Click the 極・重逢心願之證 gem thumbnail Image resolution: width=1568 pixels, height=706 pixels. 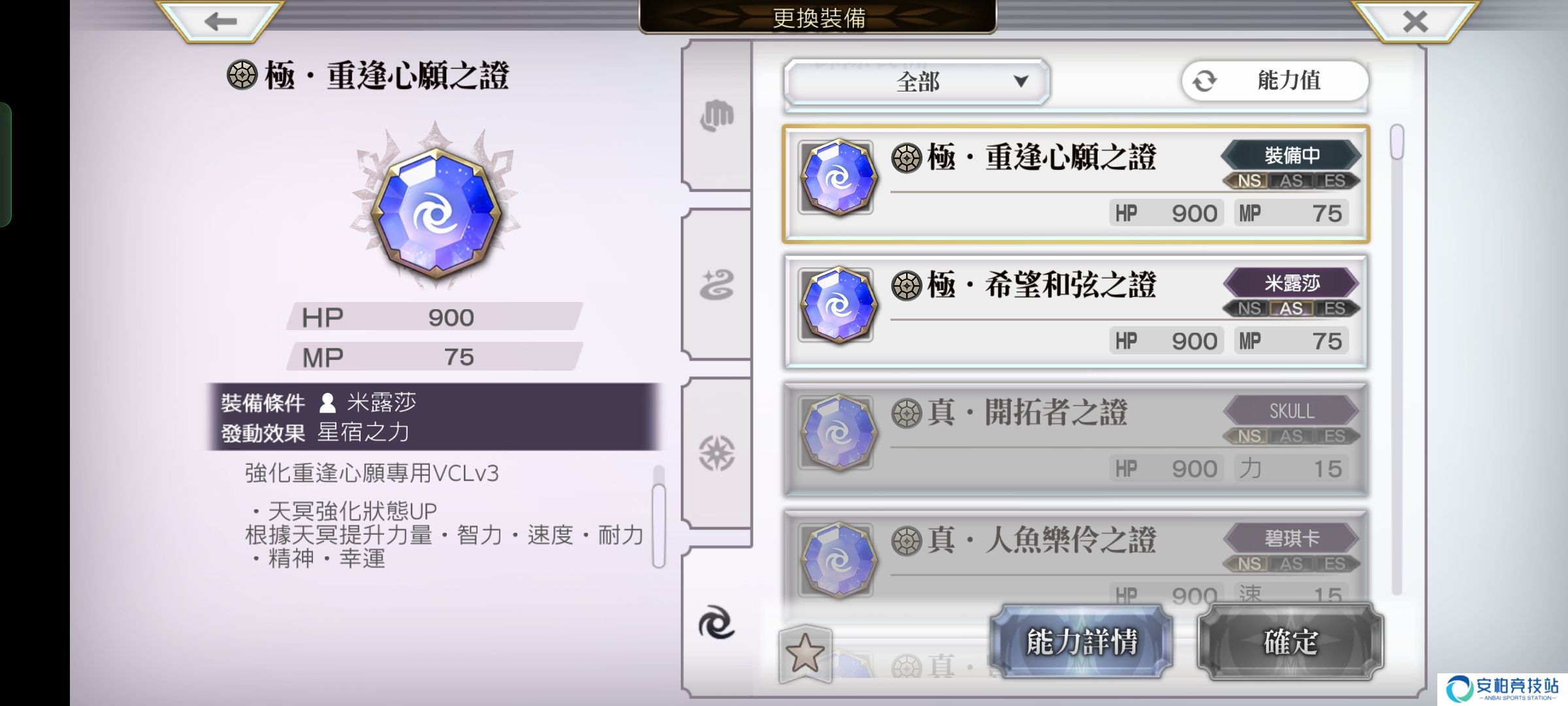click(837, 177)
